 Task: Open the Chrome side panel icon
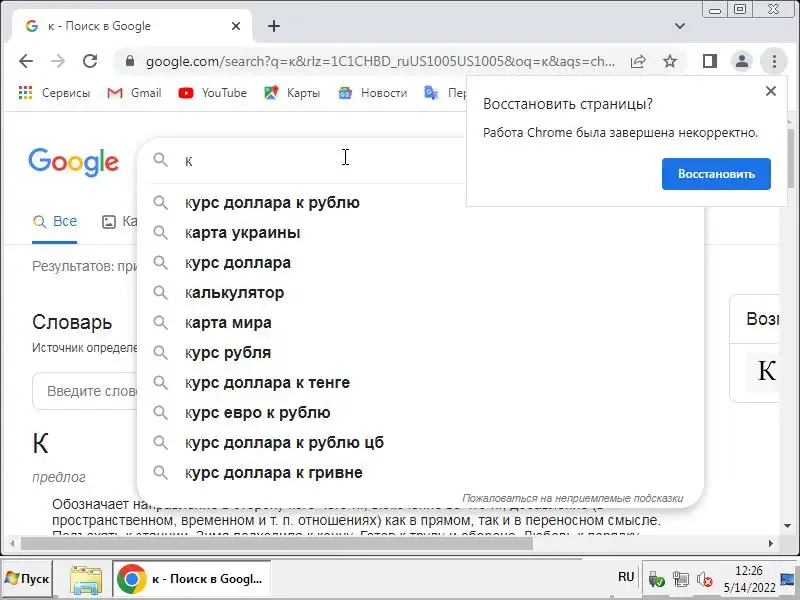point(710,61)
